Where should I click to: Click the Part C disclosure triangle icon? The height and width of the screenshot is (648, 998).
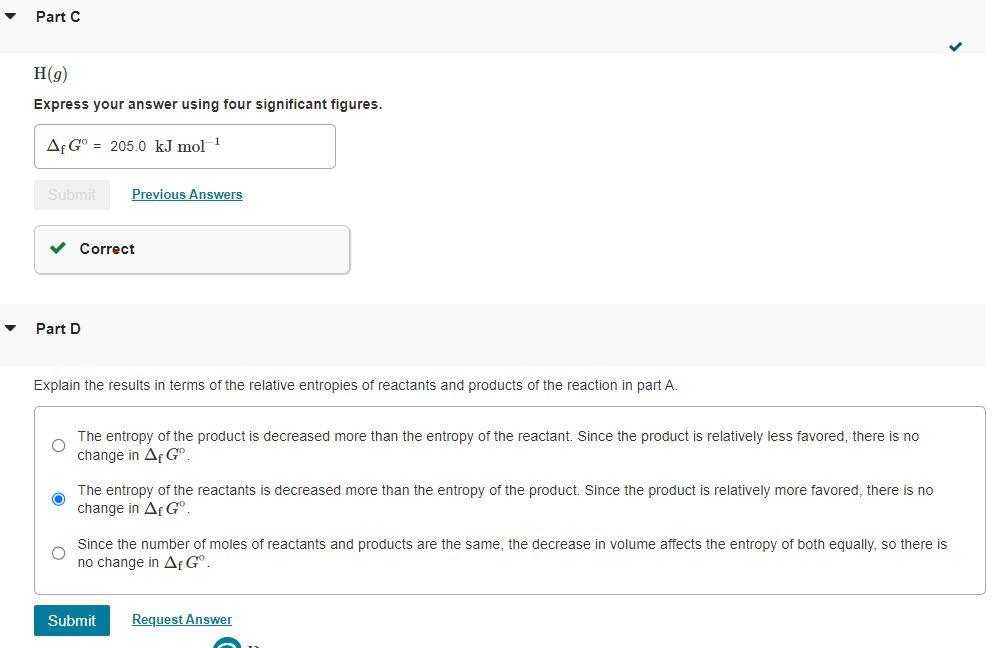click(x=10, y=15)
